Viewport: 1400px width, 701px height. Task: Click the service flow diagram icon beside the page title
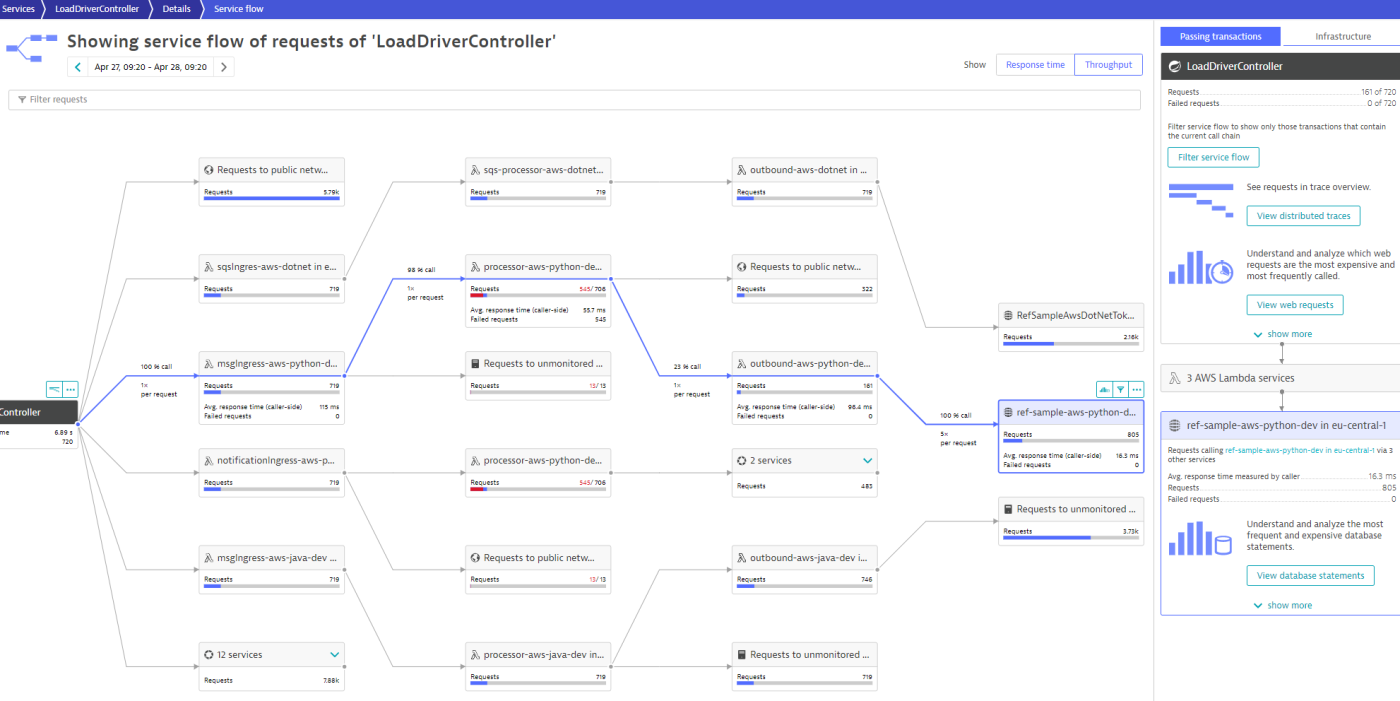pyautogui.click(x=31, y=46)
